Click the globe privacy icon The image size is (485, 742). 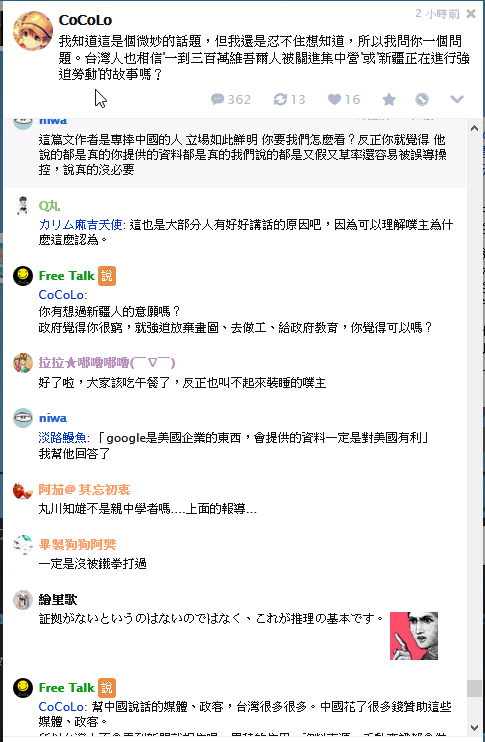(422, 99)
